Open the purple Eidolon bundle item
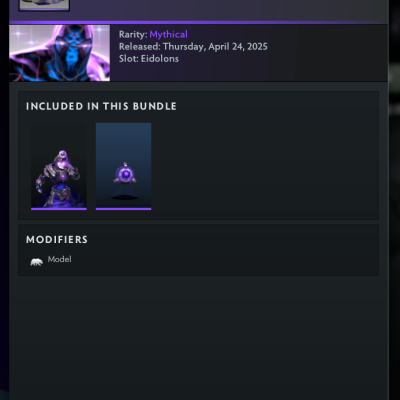 tap(123, 166)
